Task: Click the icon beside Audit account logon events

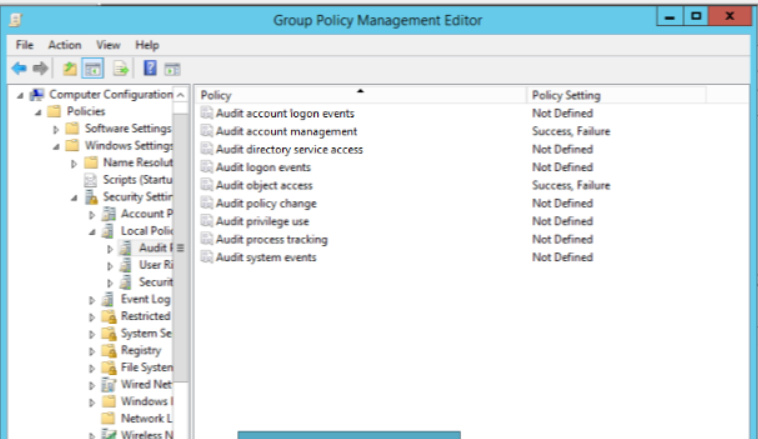Action: pos(207,113)
